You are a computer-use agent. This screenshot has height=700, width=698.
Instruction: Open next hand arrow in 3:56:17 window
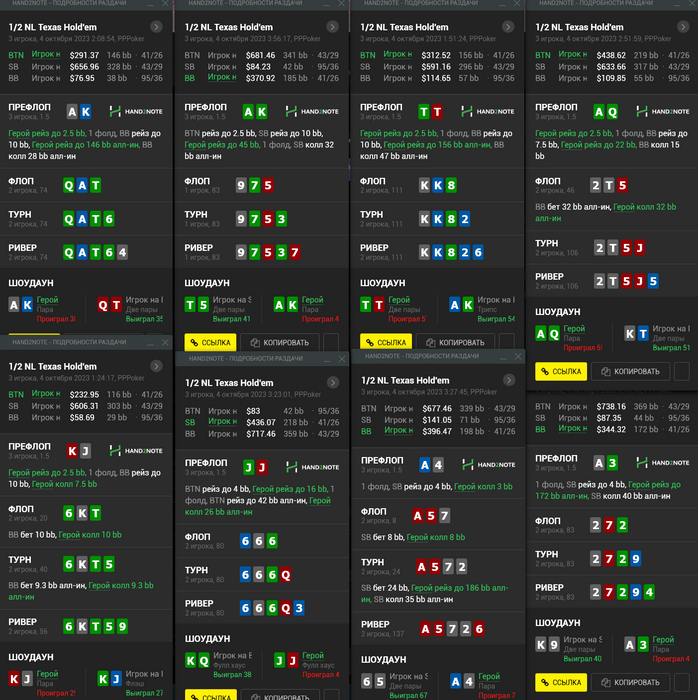(332, 27)
